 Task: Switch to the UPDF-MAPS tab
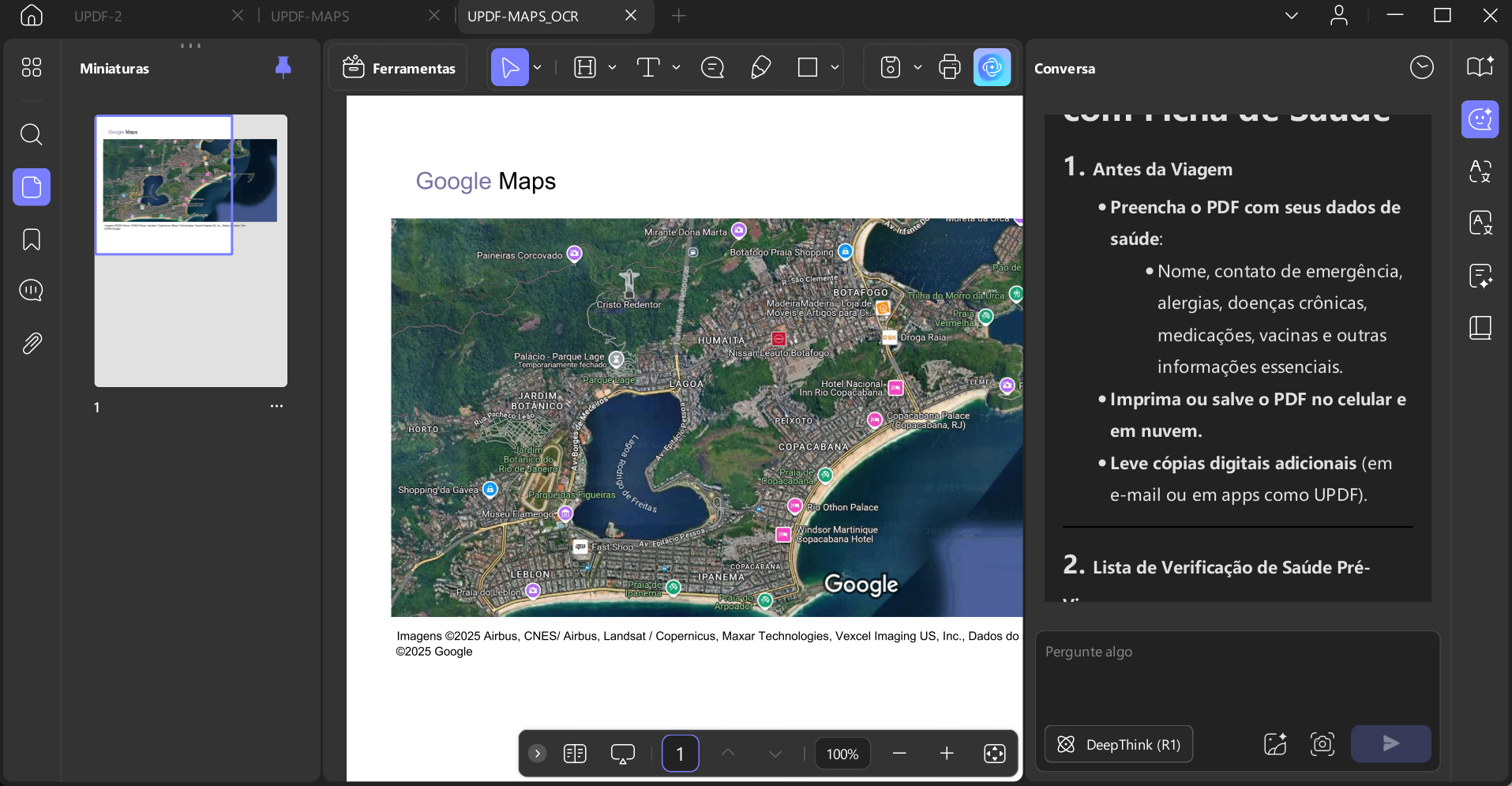click(310, 16)
